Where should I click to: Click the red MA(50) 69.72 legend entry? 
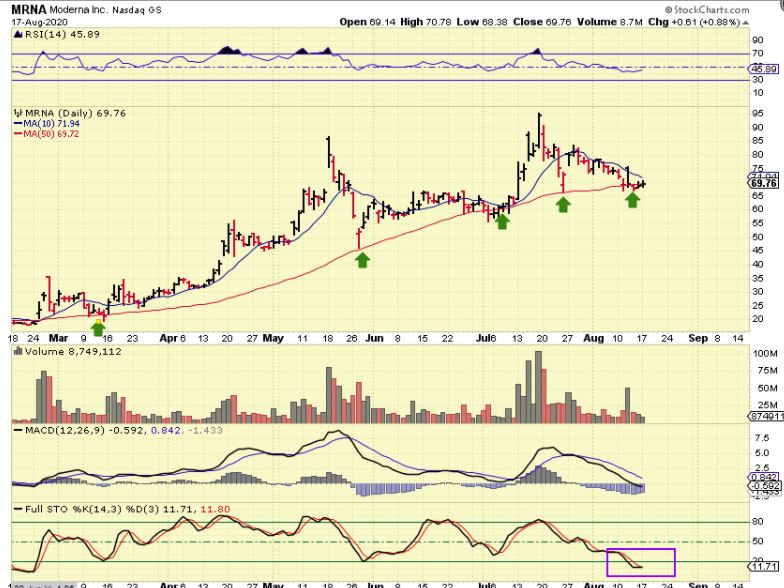(x=46, y=134)
